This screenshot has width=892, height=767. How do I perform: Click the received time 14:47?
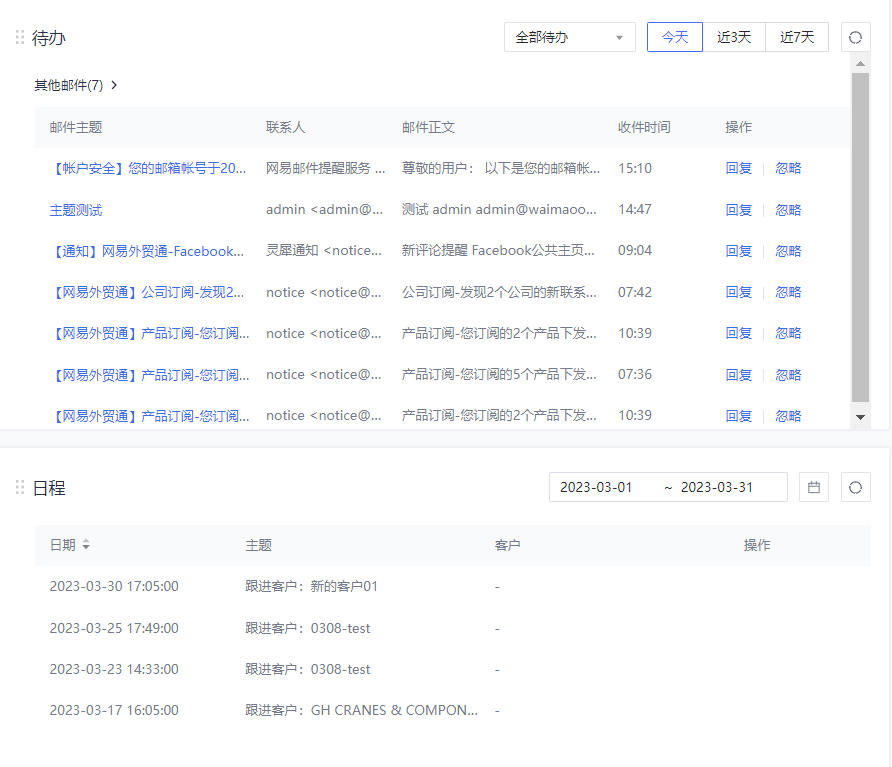(x=635, y=210)
